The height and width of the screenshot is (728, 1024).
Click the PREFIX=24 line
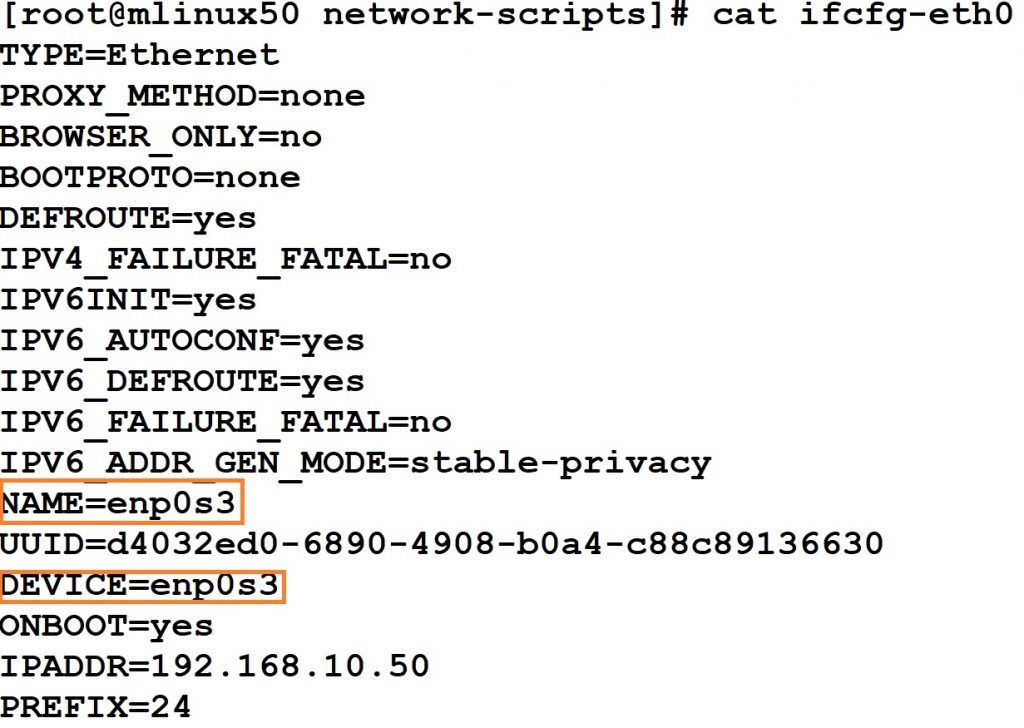click(x=95, y=707)
